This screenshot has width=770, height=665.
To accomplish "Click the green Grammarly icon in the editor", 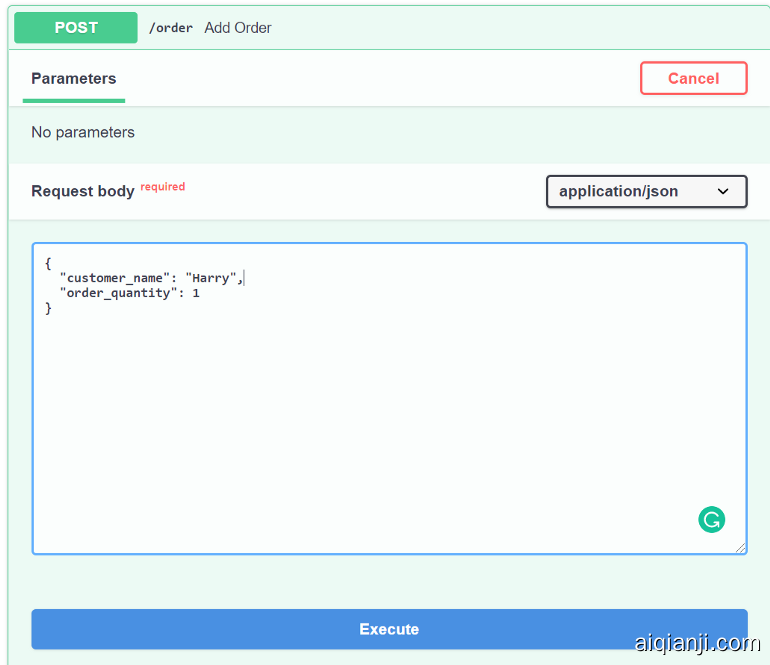I will [x=711, y=519].
